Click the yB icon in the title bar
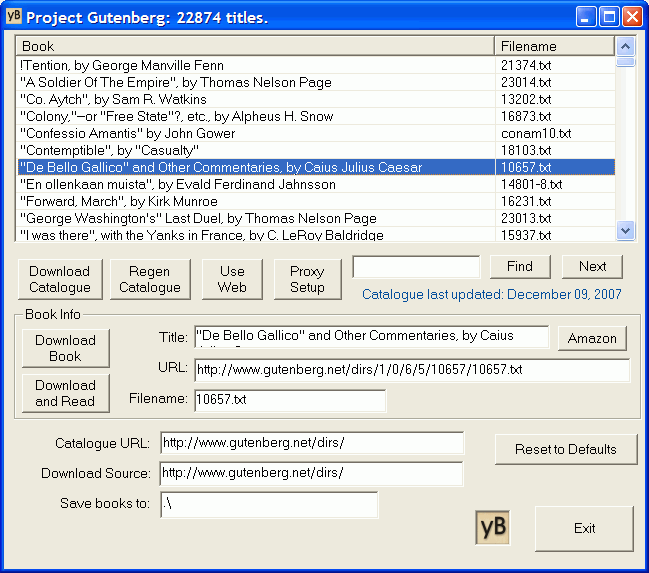649x573 pixels. [14, 16]
